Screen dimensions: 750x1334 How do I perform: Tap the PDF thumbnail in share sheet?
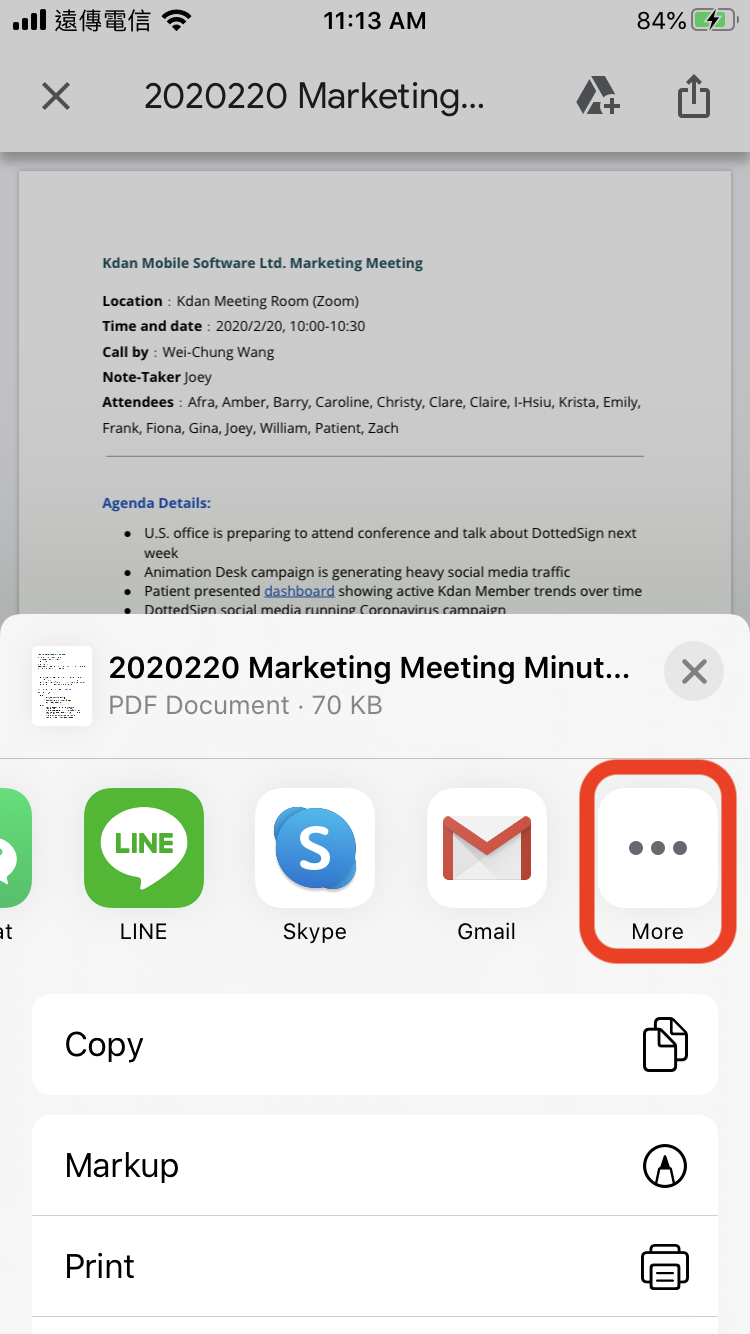[x=62, y=686]
